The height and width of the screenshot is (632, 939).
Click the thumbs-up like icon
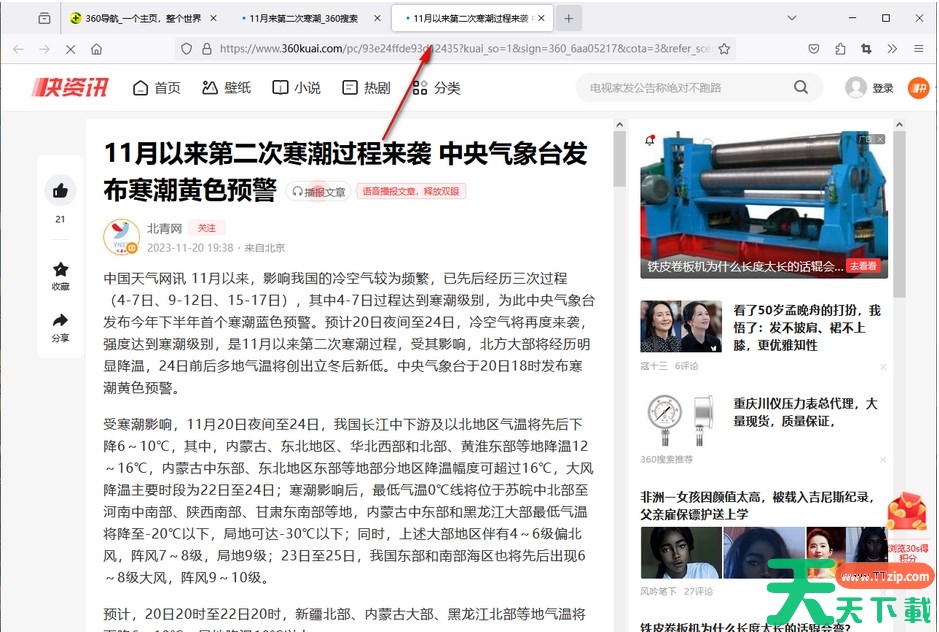coord(60,191)
